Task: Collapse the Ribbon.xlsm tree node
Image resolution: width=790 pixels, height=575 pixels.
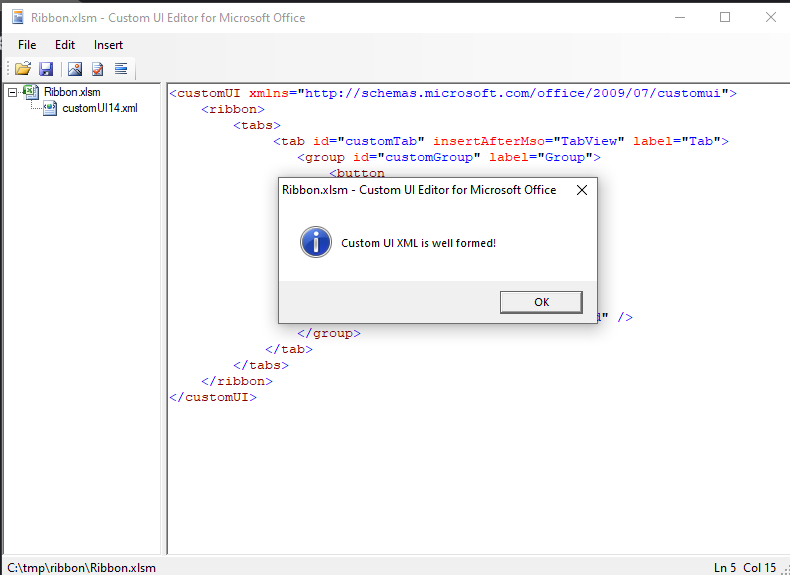Action: point(13,92)
